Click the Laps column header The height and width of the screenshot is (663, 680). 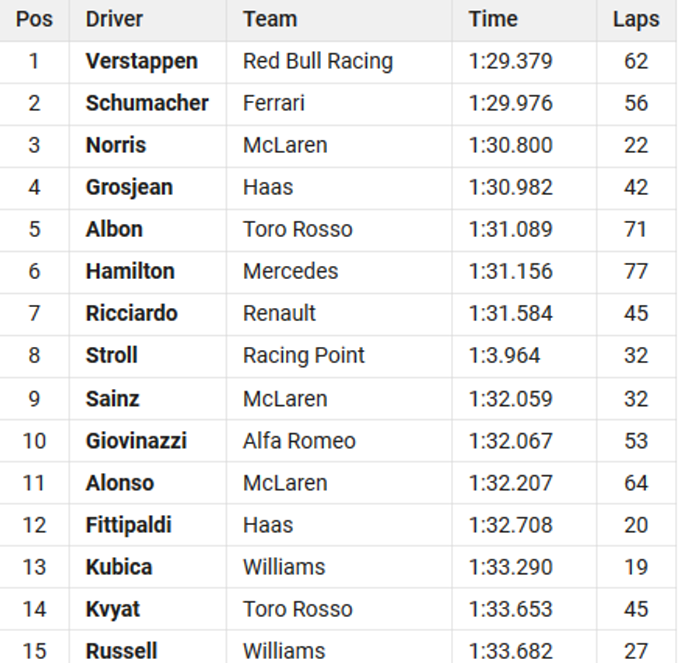636,19
